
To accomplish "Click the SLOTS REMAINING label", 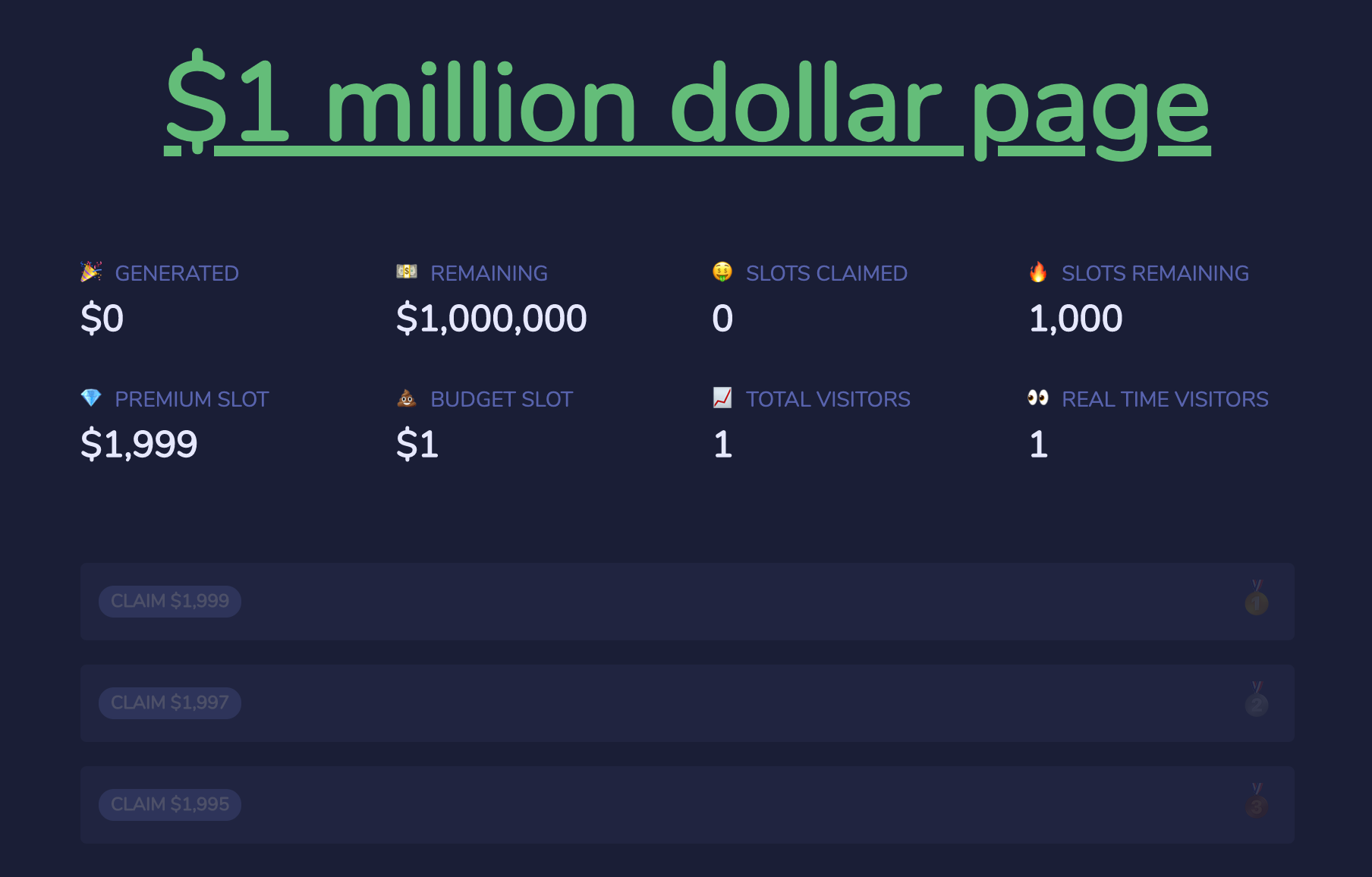I will (1155, 273).
